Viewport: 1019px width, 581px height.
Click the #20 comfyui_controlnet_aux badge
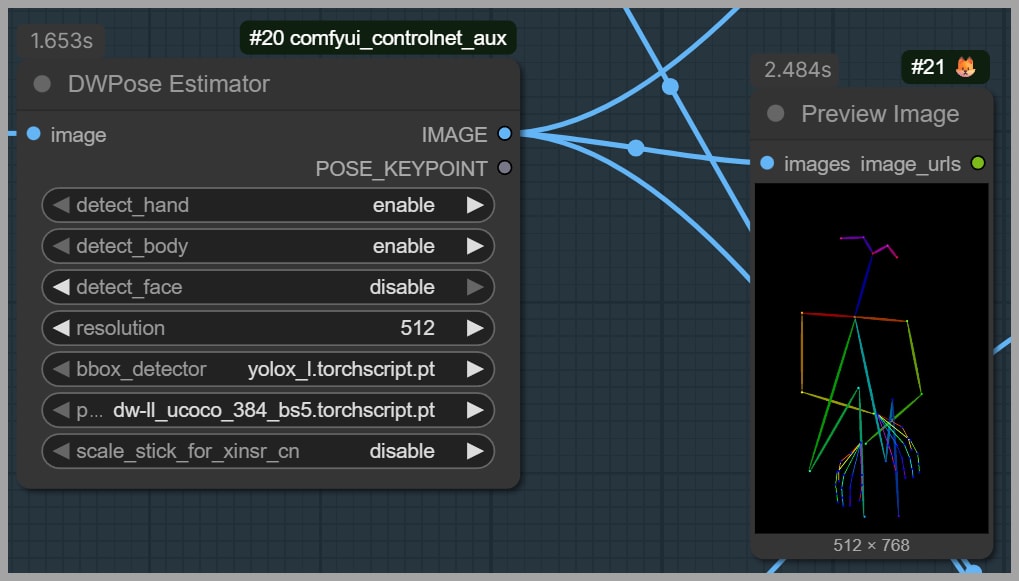pos(378,39)
